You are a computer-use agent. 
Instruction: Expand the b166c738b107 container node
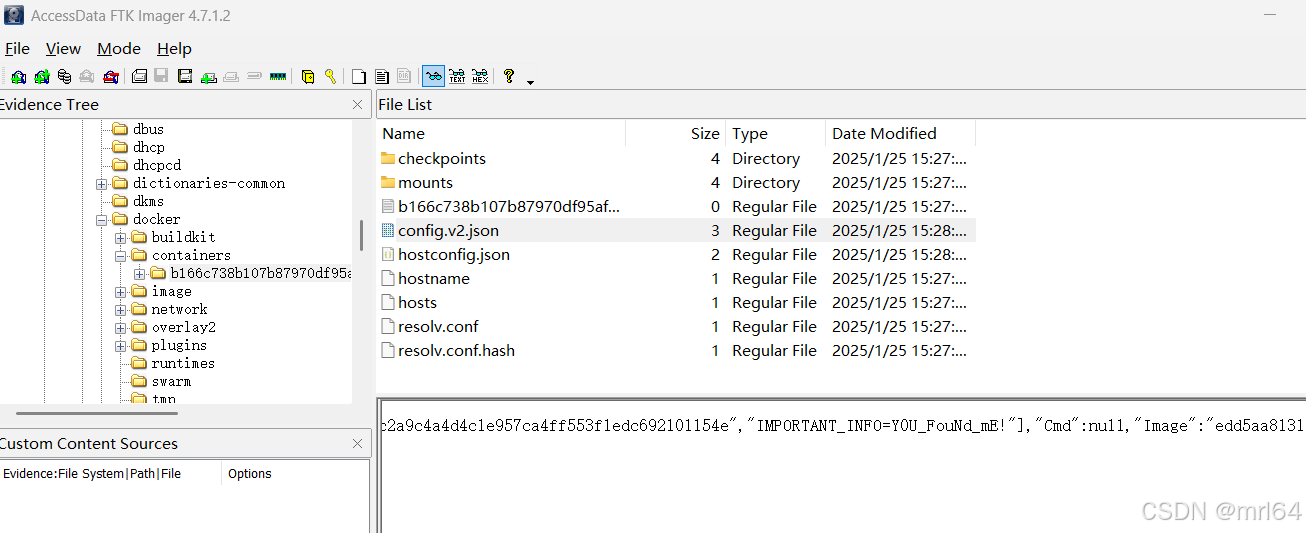coord(139,274)
